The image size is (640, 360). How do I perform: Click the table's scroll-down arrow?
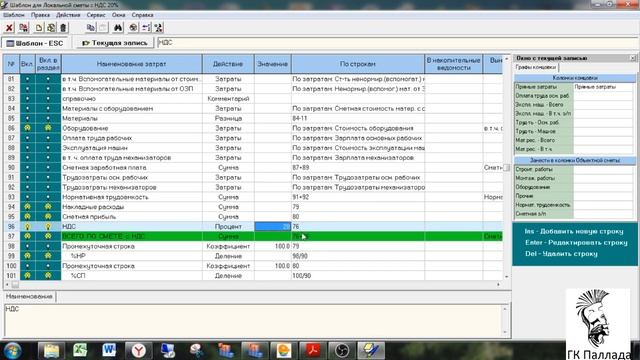[507, 277]
